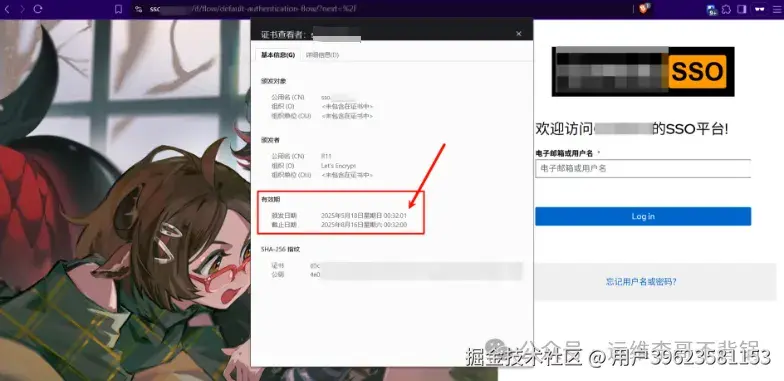784x381 pixels.
Task: Click the browser forward arrow
Action: pyautogui.click(x=22, y=9)
